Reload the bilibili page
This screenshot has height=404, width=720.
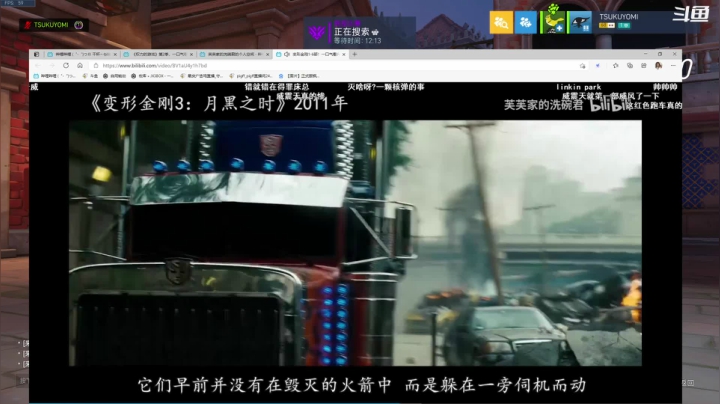pyautogui.click(x=66, y=66)
